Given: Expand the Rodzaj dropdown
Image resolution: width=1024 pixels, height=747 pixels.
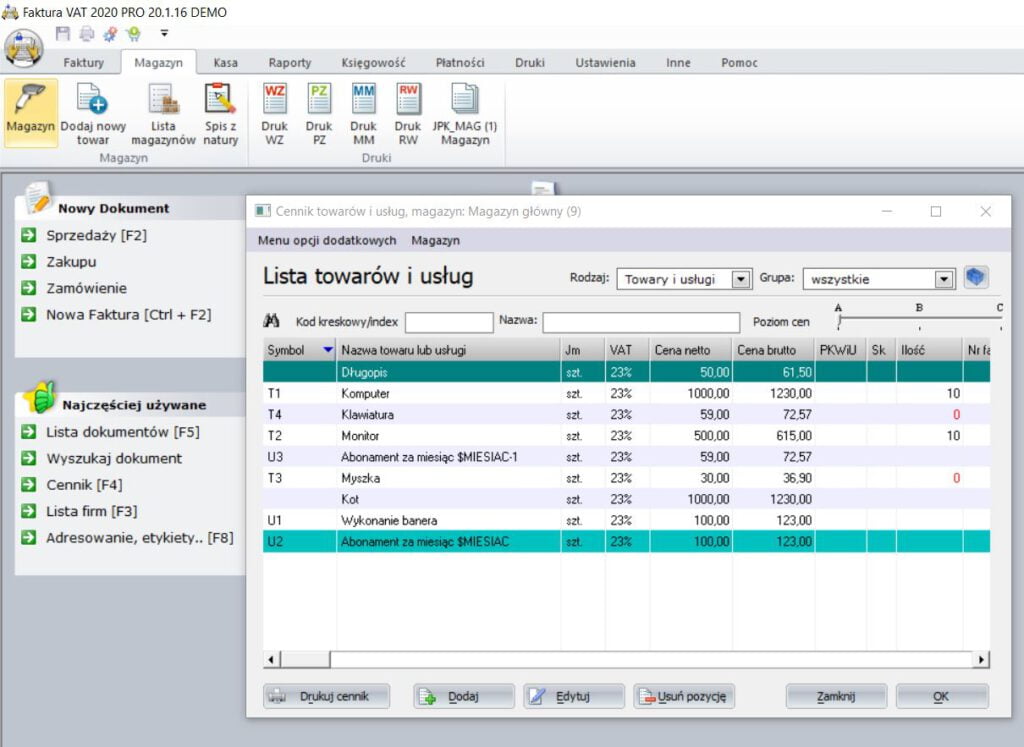Looking at the screenshot, I should tap(741, 280).
